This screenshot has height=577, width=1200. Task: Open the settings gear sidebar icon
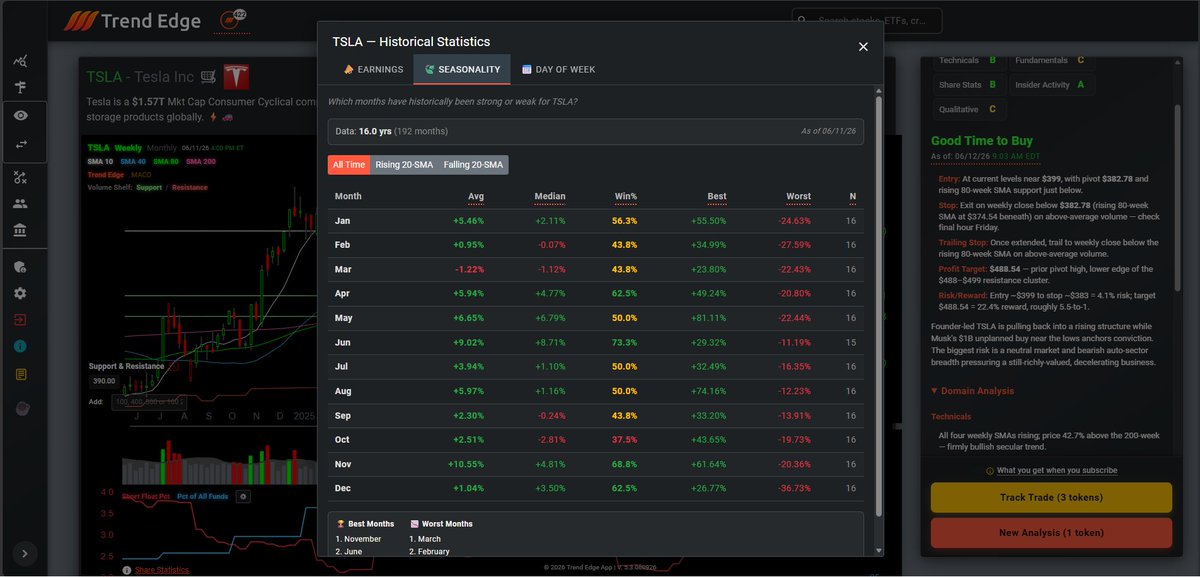click(x=20, y=294)
